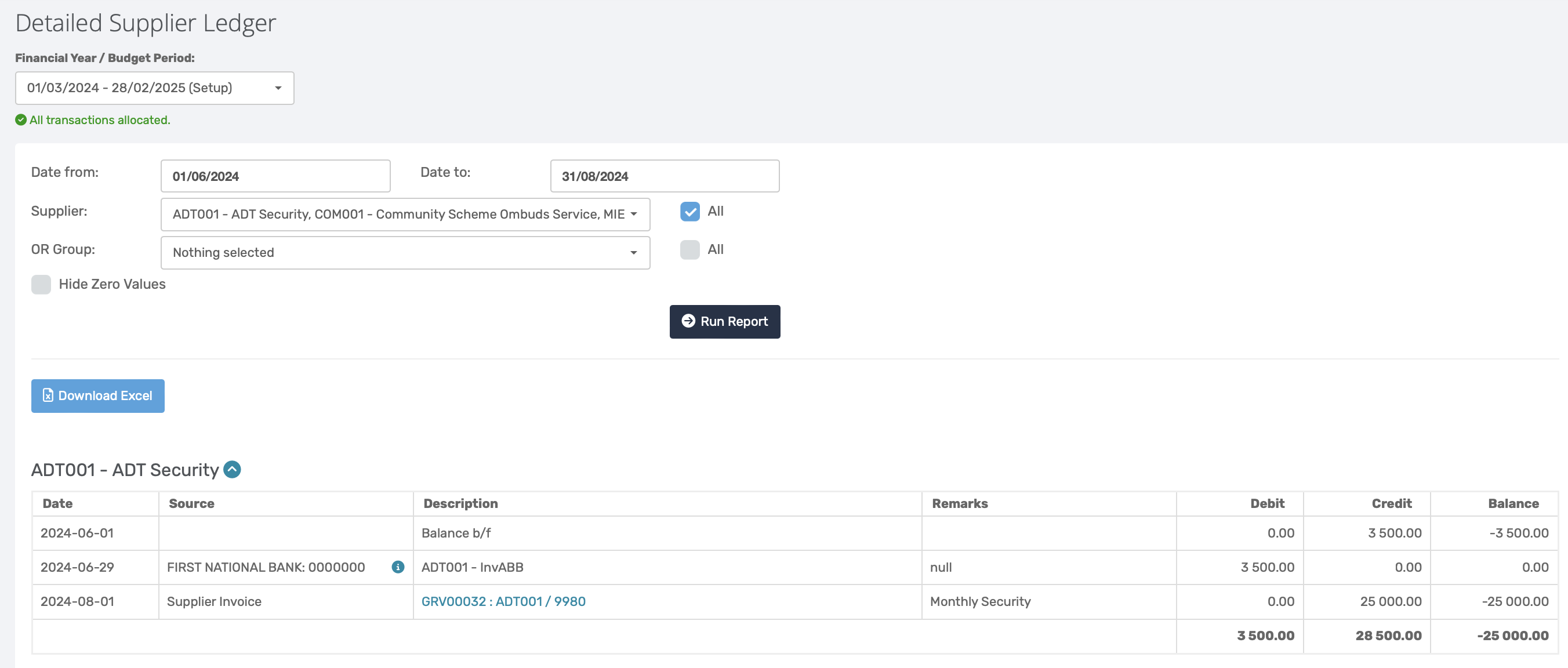Click the Date column header
Screen dimensions: 1568x668
(57, 503)
